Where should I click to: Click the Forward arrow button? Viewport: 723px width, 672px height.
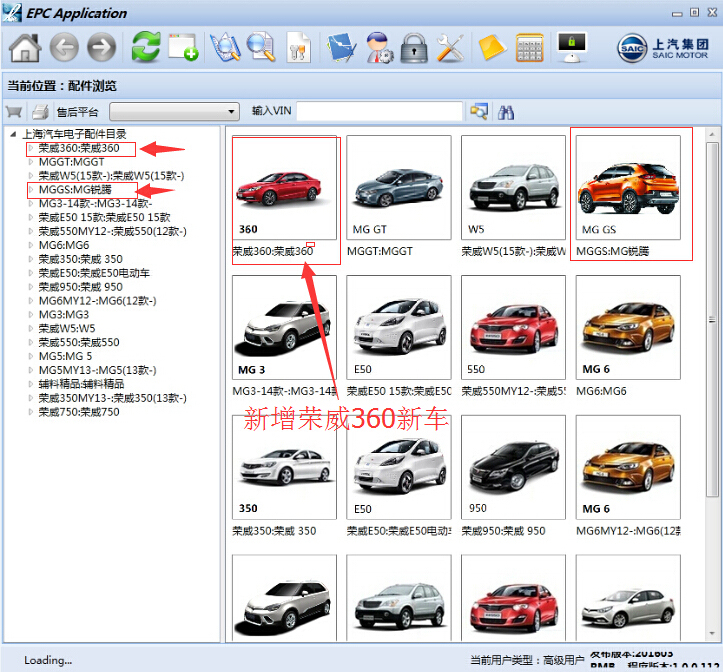(x=101, y=47)
